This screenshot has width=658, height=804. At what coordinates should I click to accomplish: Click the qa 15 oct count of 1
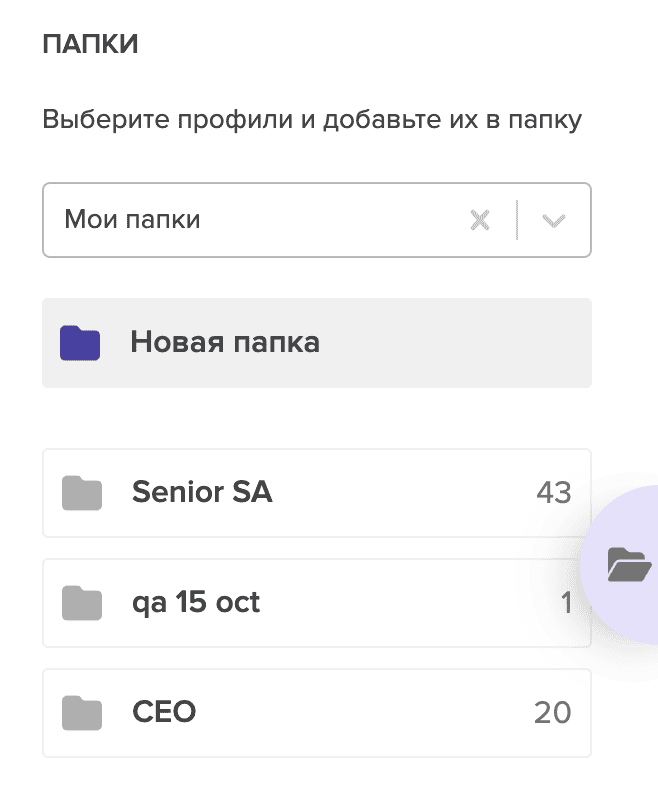[566, 603]
